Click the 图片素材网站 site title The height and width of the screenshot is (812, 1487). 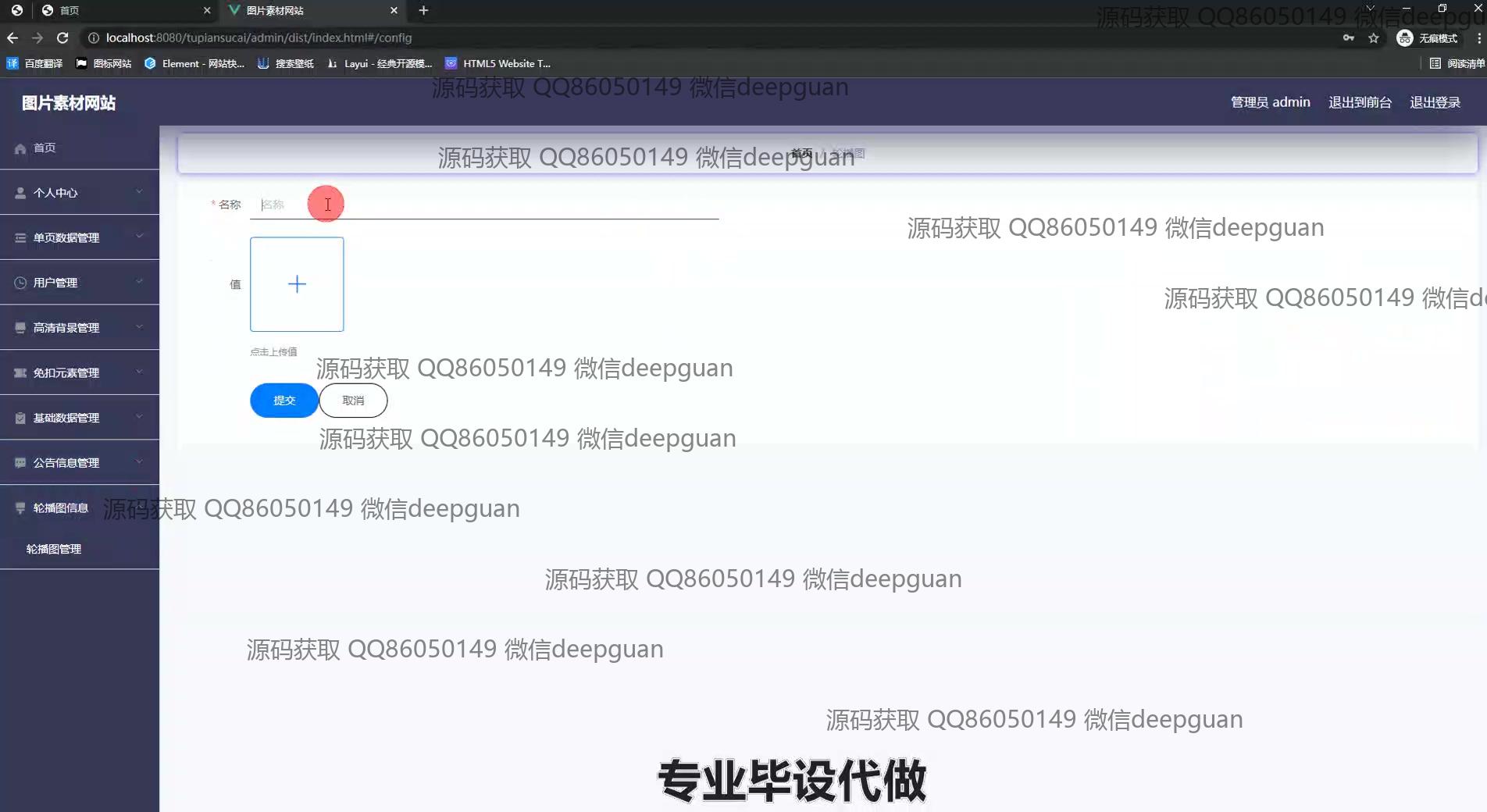click(x=69, y=103)
